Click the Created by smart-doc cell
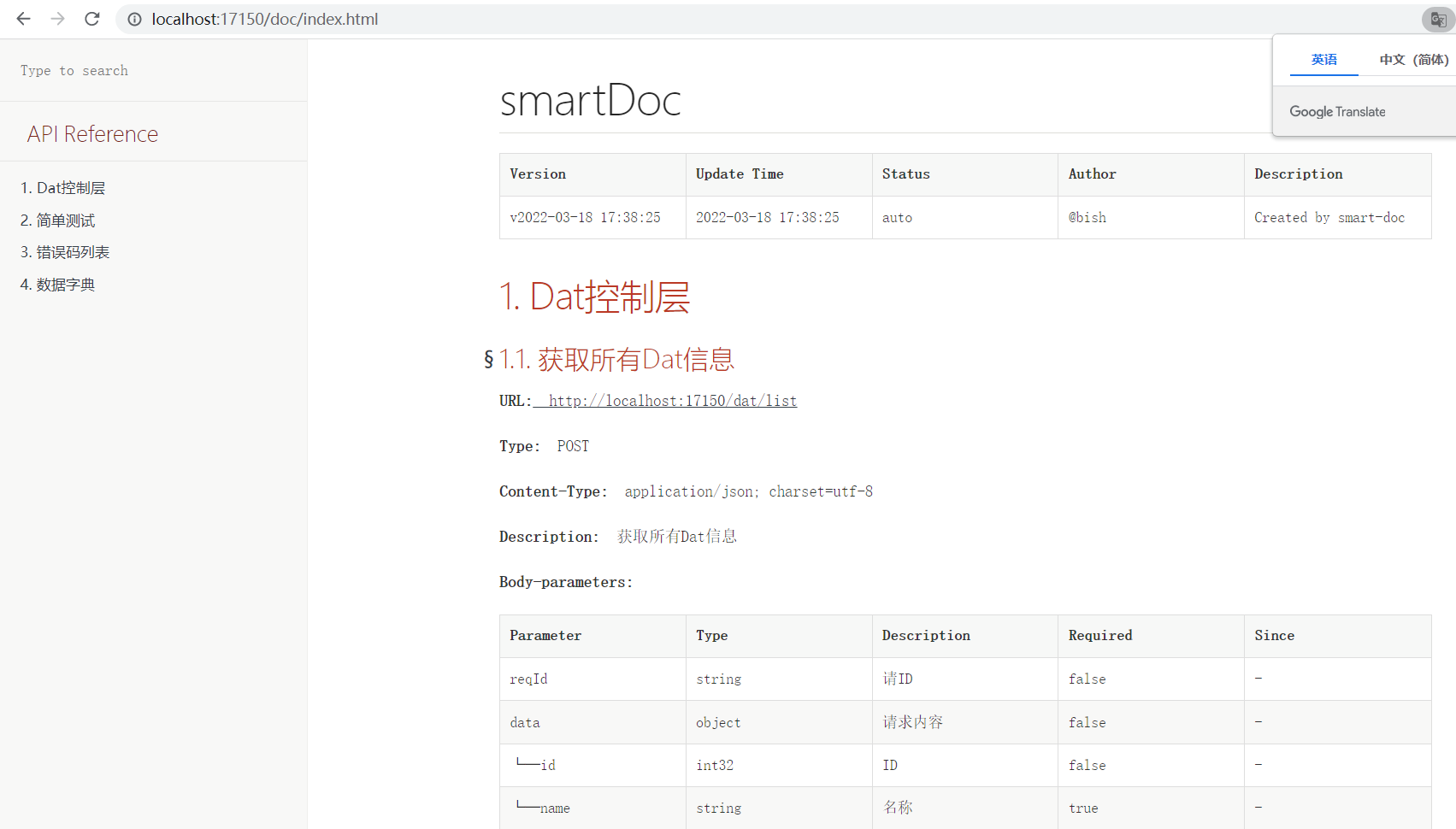The height and width of the screenshot is (829, 1456). 1337,218
